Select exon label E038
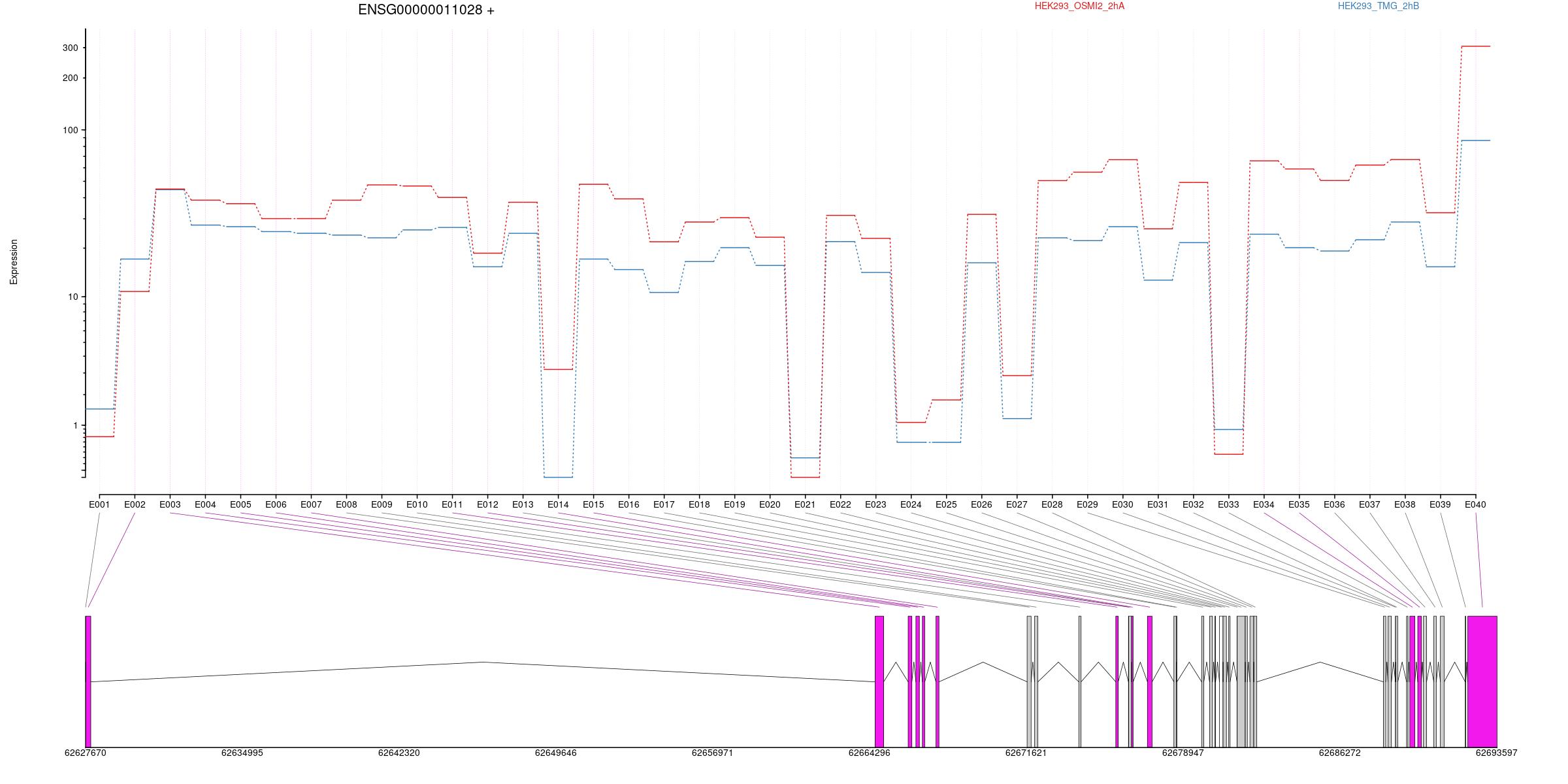The width and height of the screenshot is (1568, 784). pyautogui.click(x=1405, y=504)
